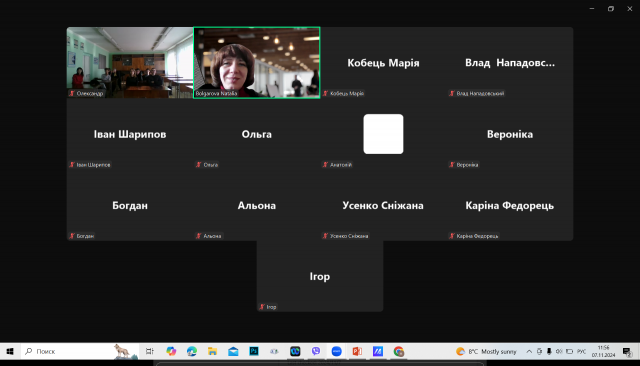Click muted mic icon beside Анатолій label
Screen dimensions: 640x366
pos(325,165)
